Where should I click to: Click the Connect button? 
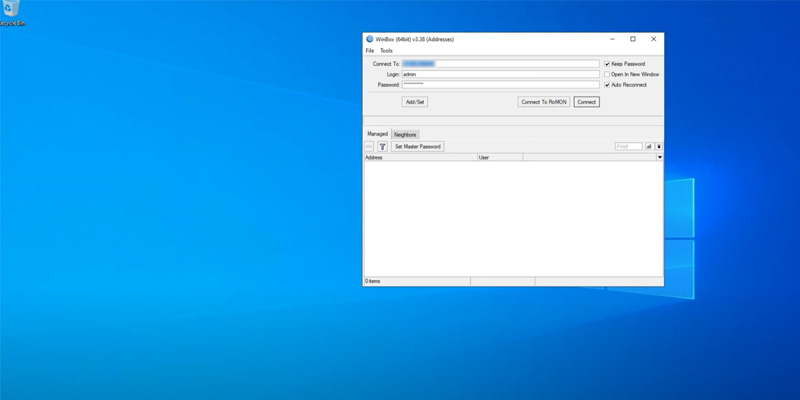click(x=587, y=102)
